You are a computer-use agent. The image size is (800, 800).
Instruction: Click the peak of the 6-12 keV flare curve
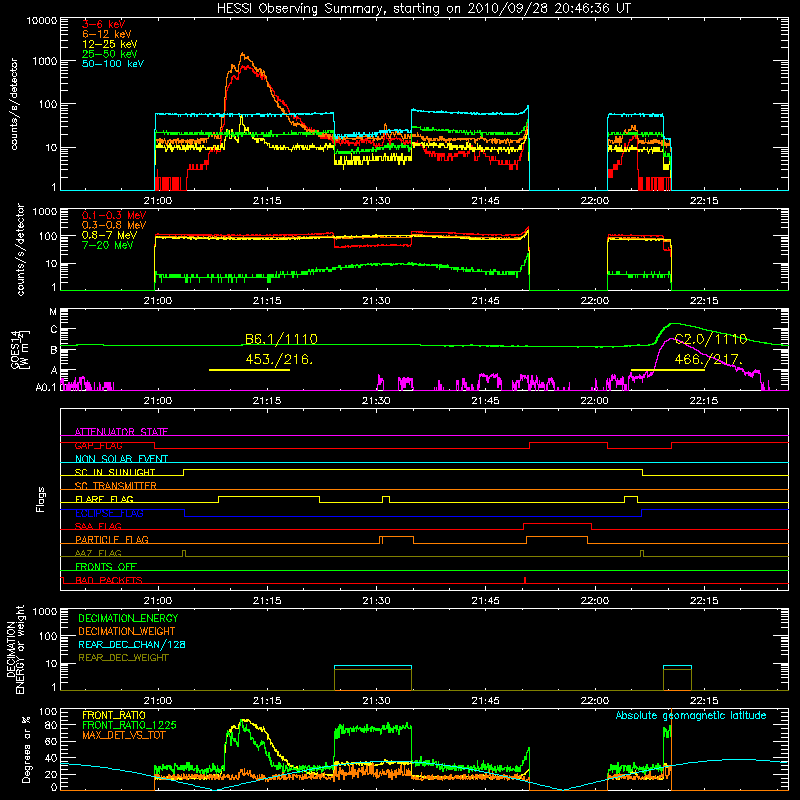[243, 54]
